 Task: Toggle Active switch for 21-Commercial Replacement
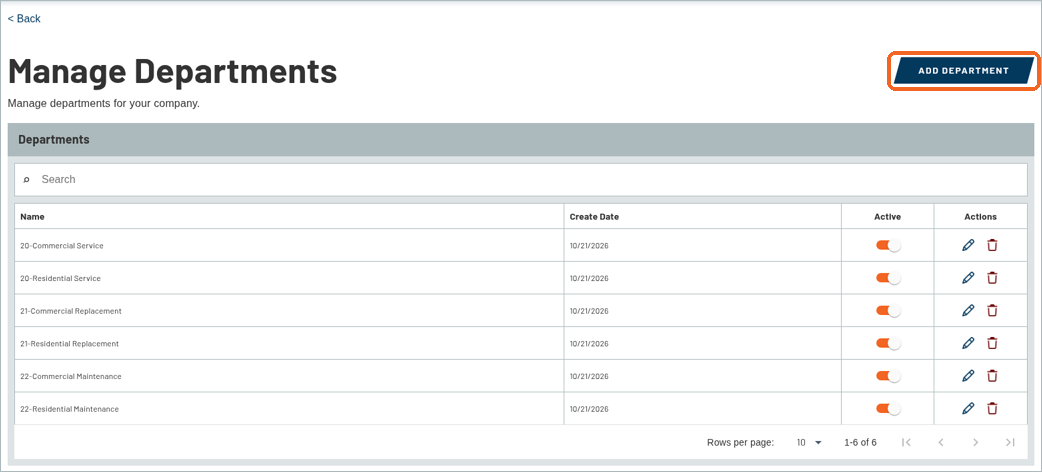tap(888, 310)
